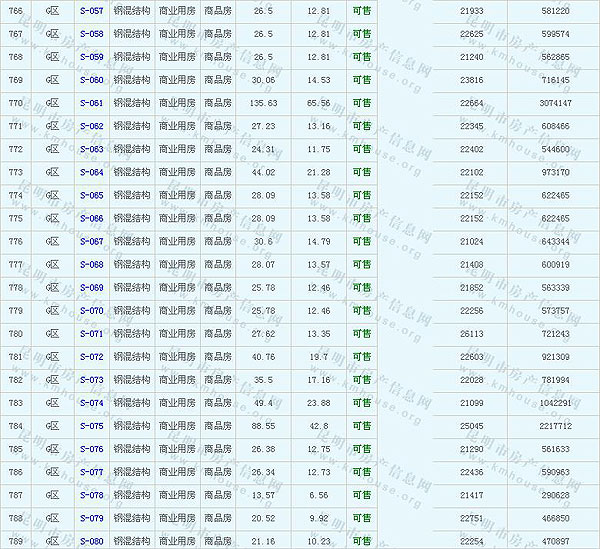Select total price cell 3074147

553,103
